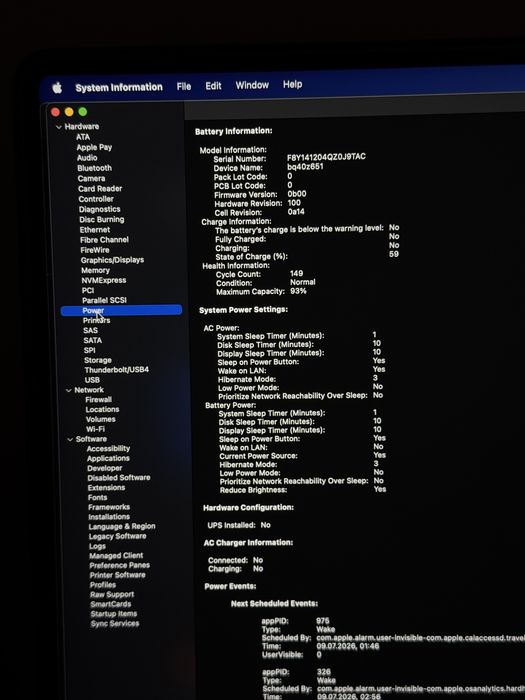Select Profiles under Software
Image resolution: width=525 pixels, height=700 pixels.
103,585
